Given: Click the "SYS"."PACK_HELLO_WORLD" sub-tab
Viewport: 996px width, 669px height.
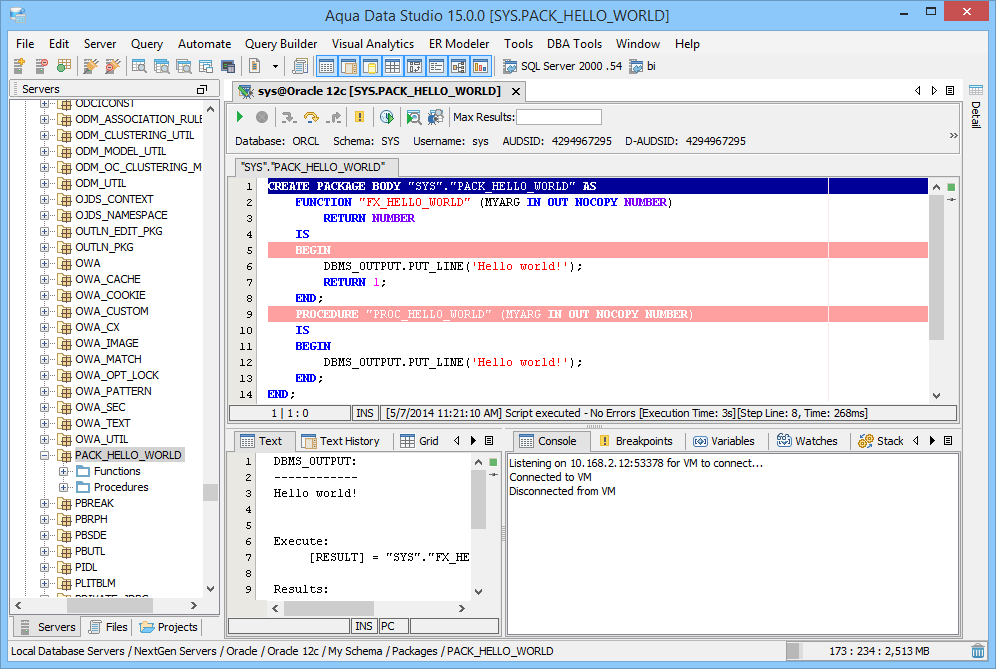Looking at the screenshot, I should (x=314, y=167).
